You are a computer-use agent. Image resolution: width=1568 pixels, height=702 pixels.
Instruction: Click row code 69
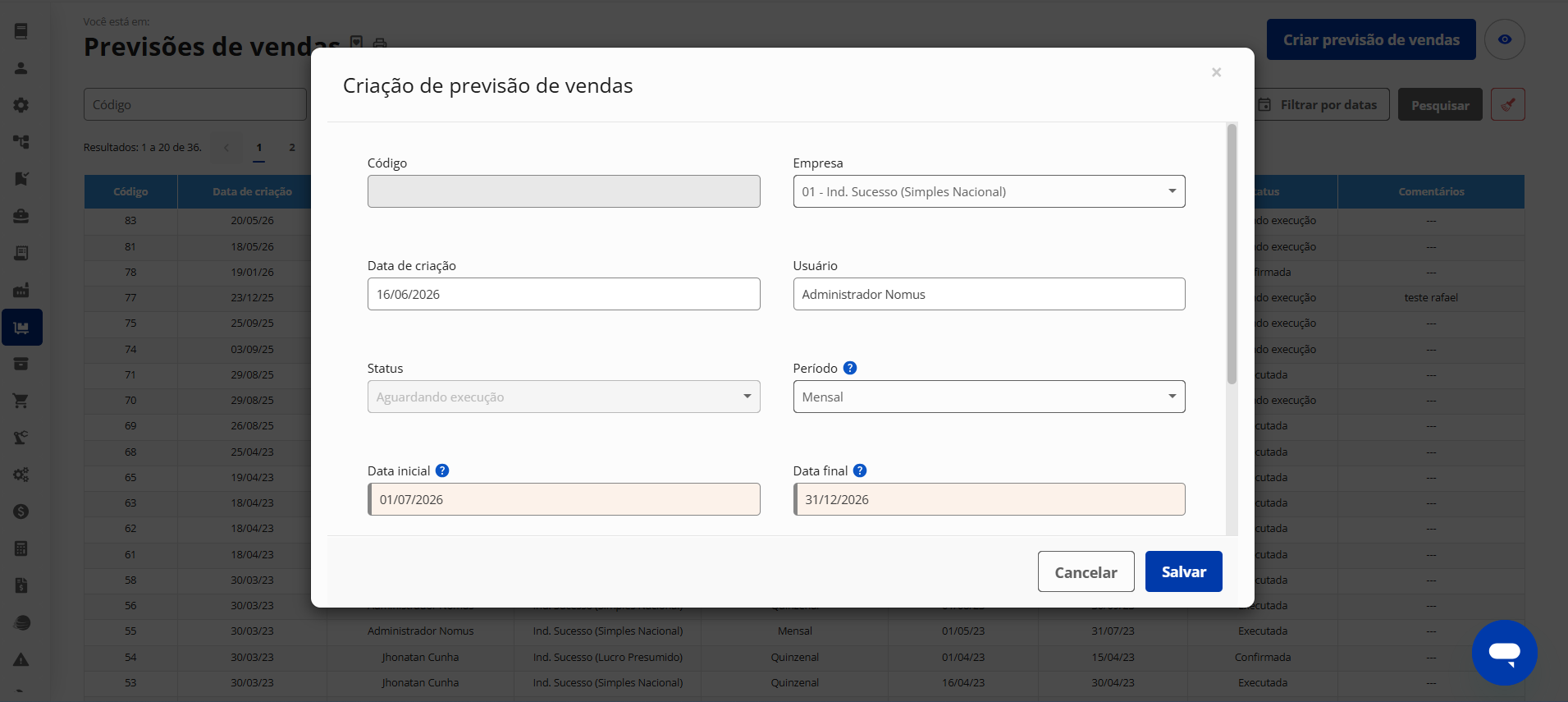point(130,425)
